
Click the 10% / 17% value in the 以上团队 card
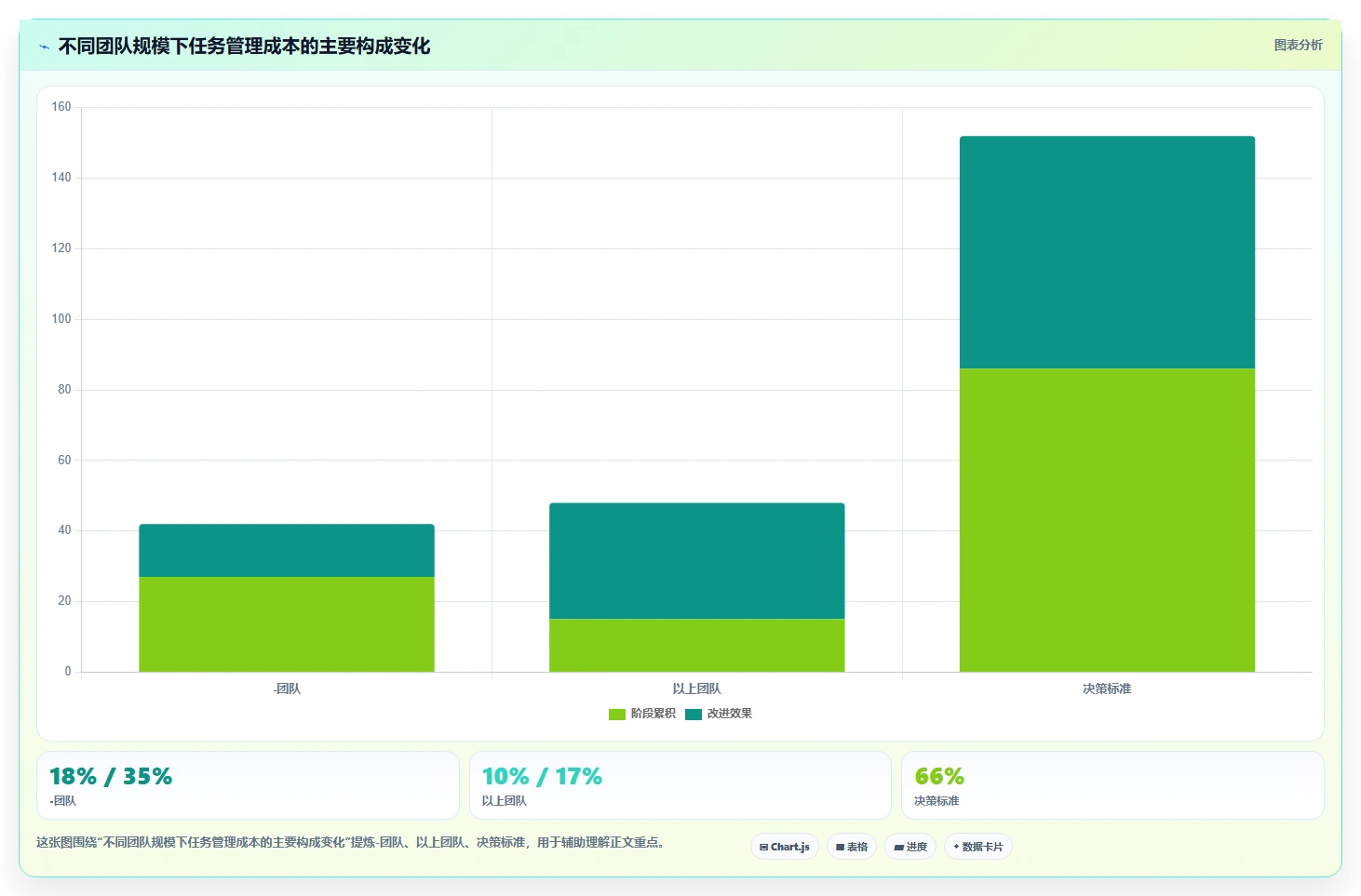pyautogui.click(x=542, y=776)
